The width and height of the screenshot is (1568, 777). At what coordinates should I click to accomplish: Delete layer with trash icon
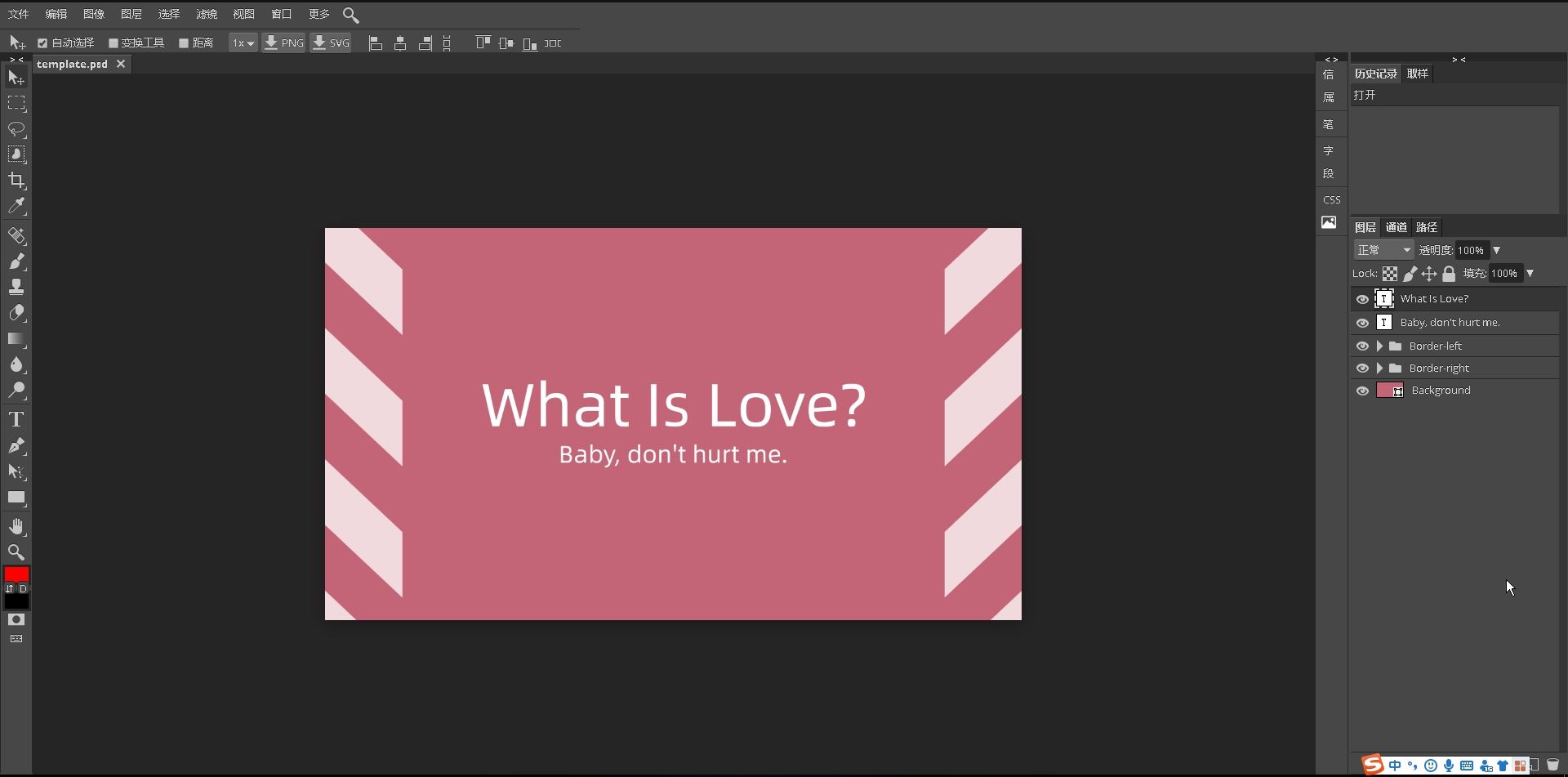point(1552,766)
